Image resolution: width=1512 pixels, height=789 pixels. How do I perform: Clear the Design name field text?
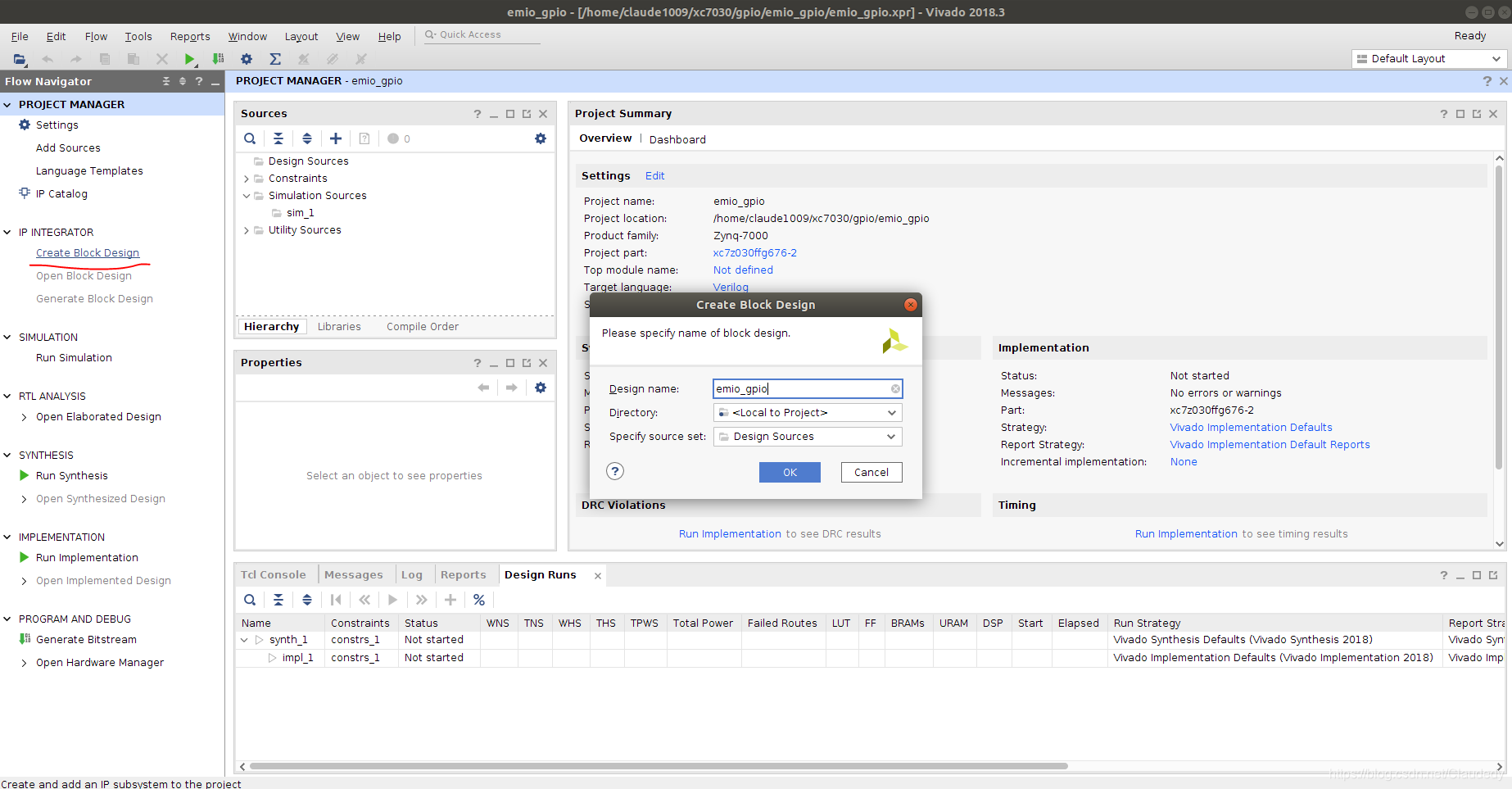click(895, 389)
